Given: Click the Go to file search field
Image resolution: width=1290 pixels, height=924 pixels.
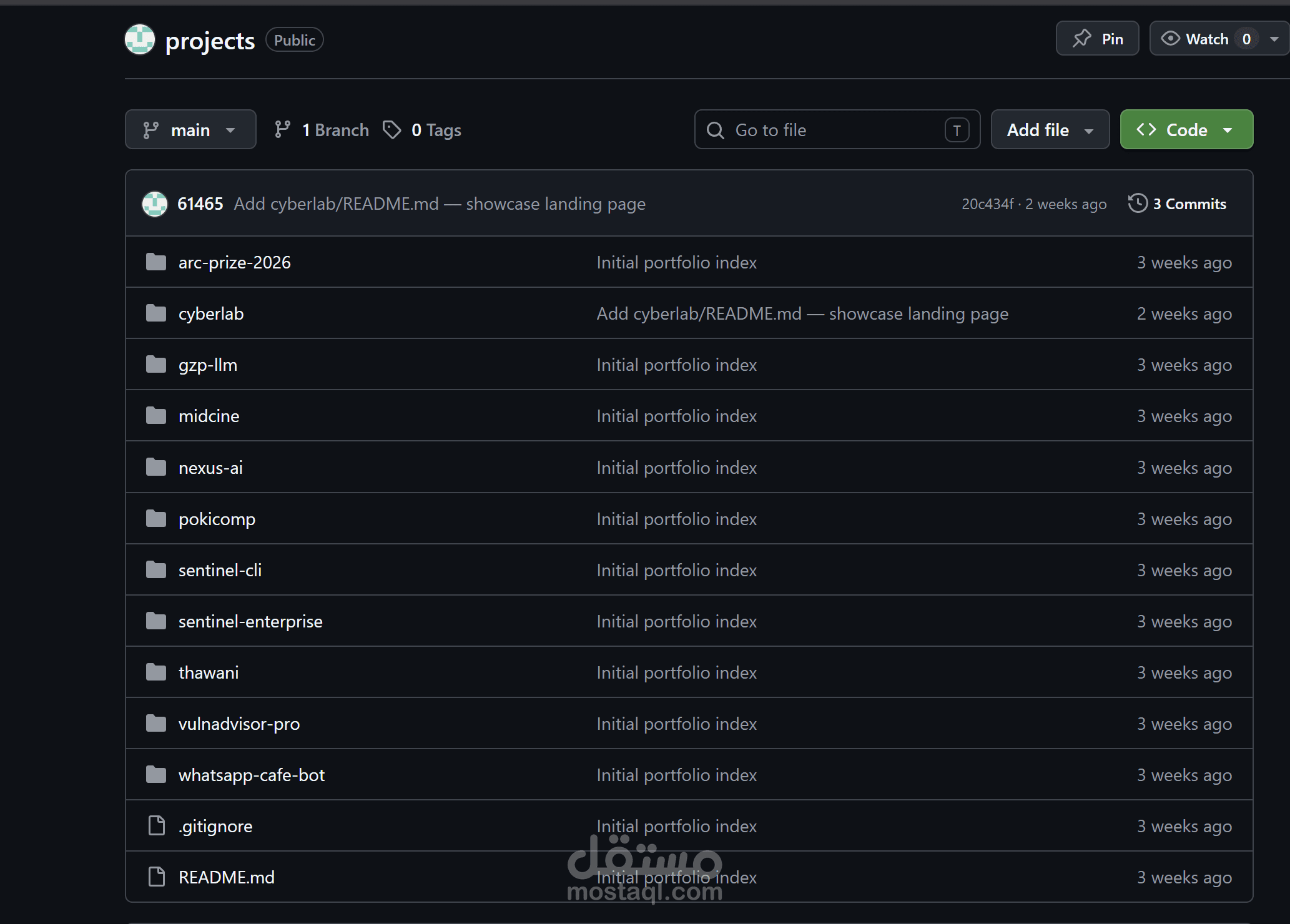Looking at the screenshot, I should (837, 130).
